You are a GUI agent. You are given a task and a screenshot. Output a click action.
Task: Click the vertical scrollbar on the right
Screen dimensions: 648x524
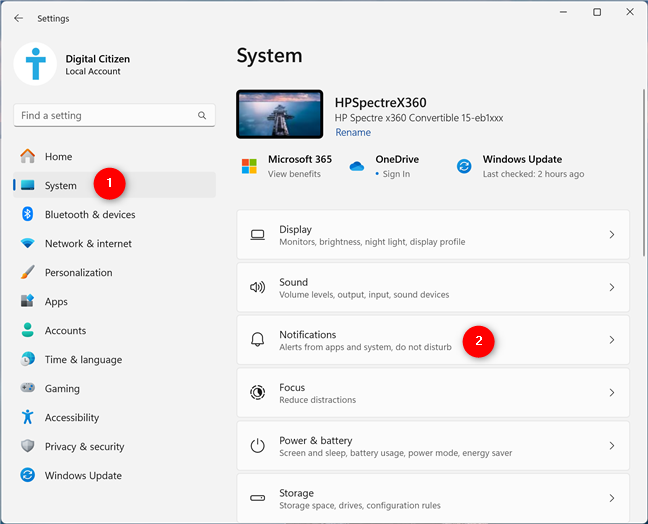(643, 173)
